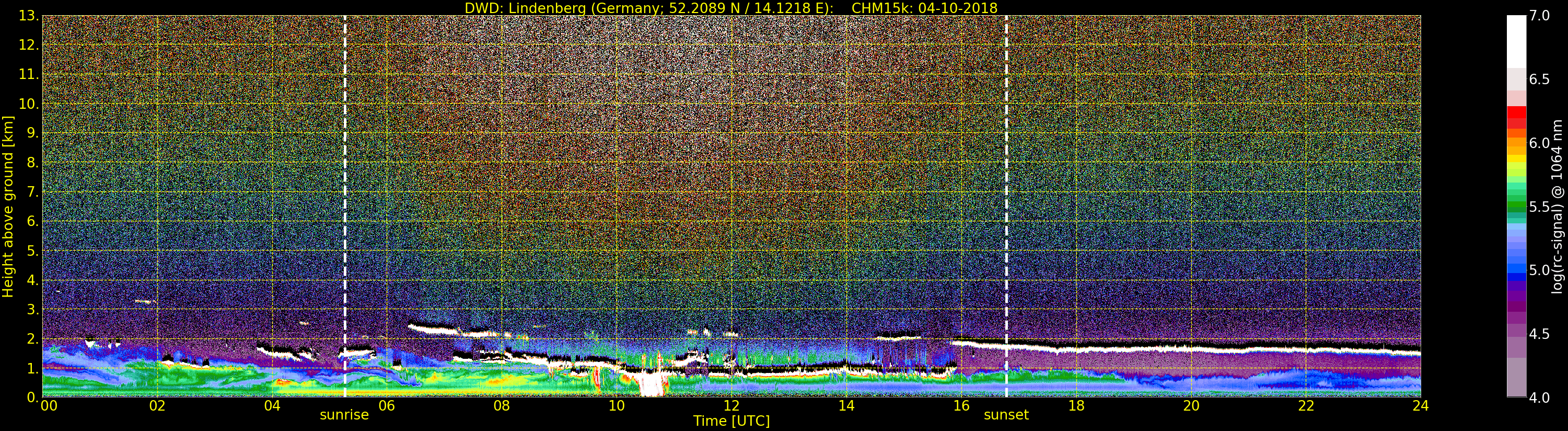
Task: Click the white cloud layer after sunset near 20 UTC
Action: coord(1191,350)
